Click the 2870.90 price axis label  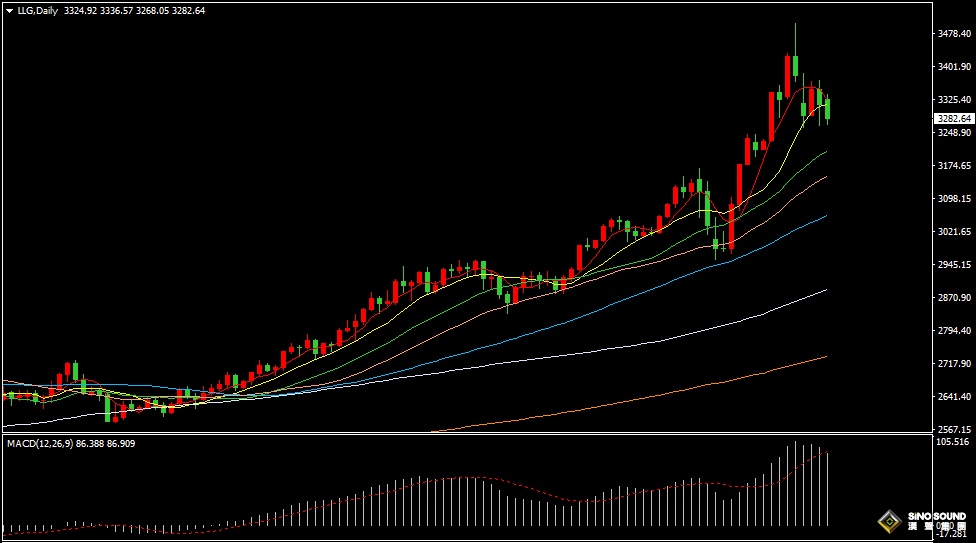[956, 297]
